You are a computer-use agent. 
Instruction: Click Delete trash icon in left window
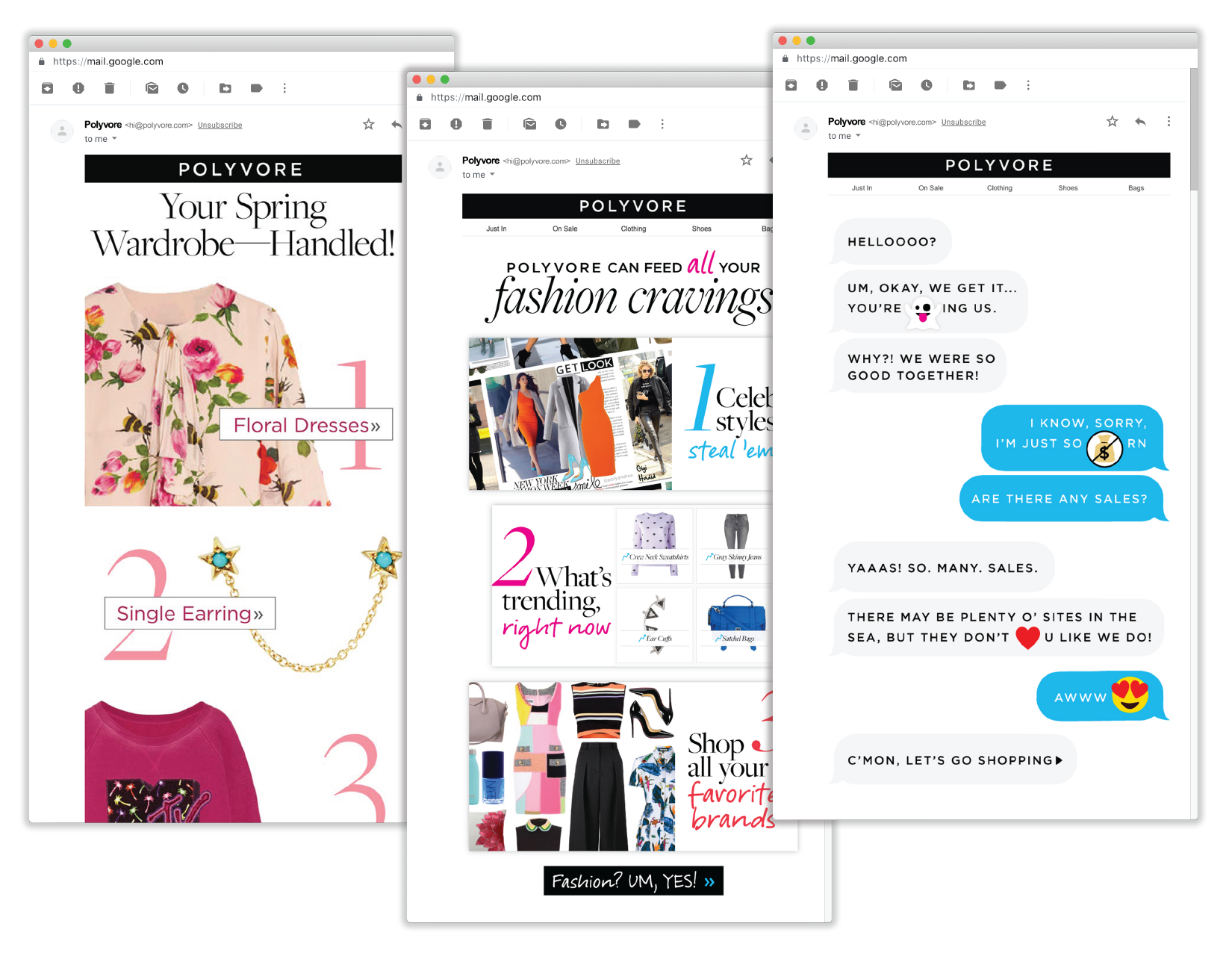[110, 88]
